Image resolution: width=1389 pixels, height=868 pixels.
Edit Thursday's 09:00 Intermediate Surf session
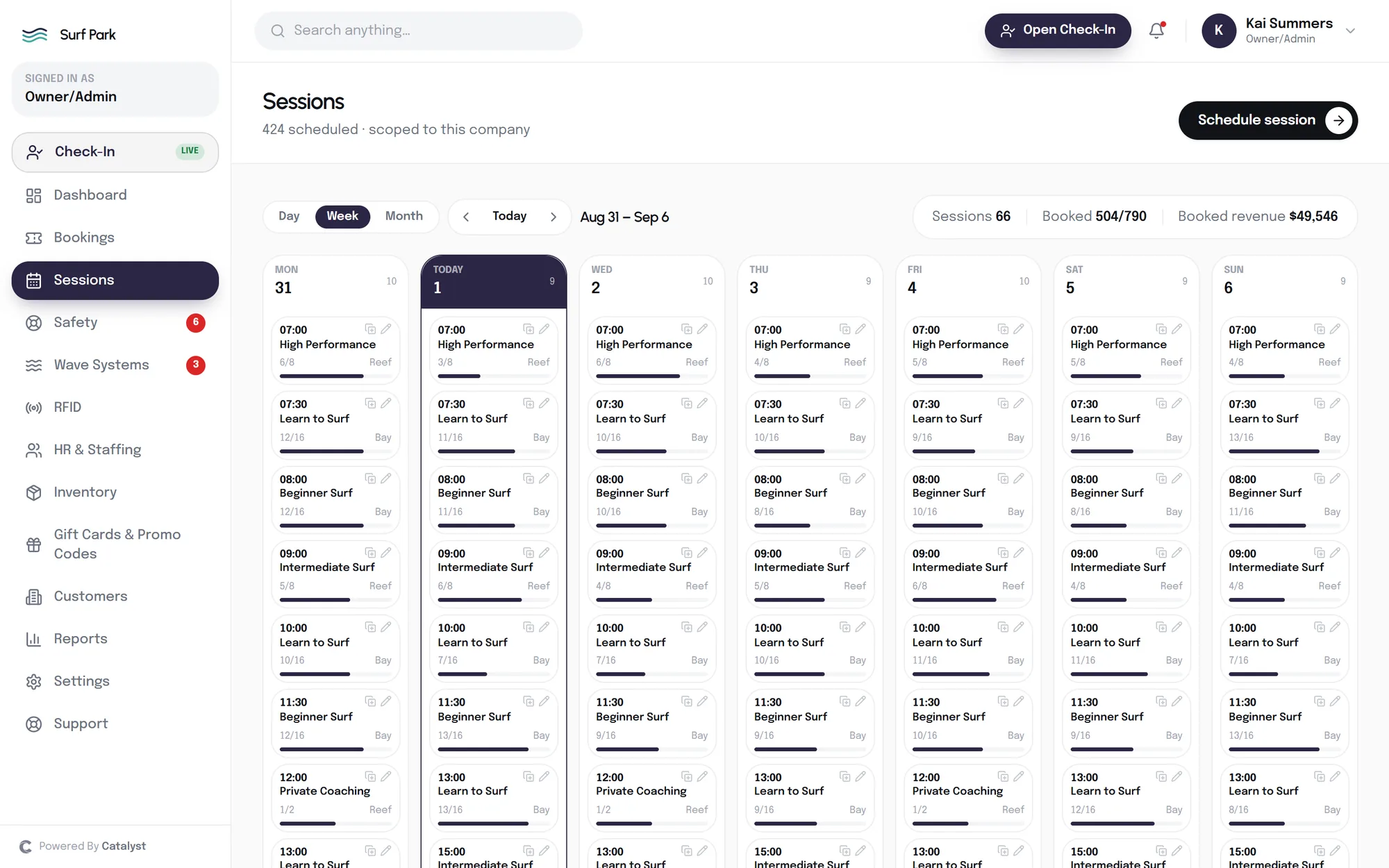click(x=860, y=553)
